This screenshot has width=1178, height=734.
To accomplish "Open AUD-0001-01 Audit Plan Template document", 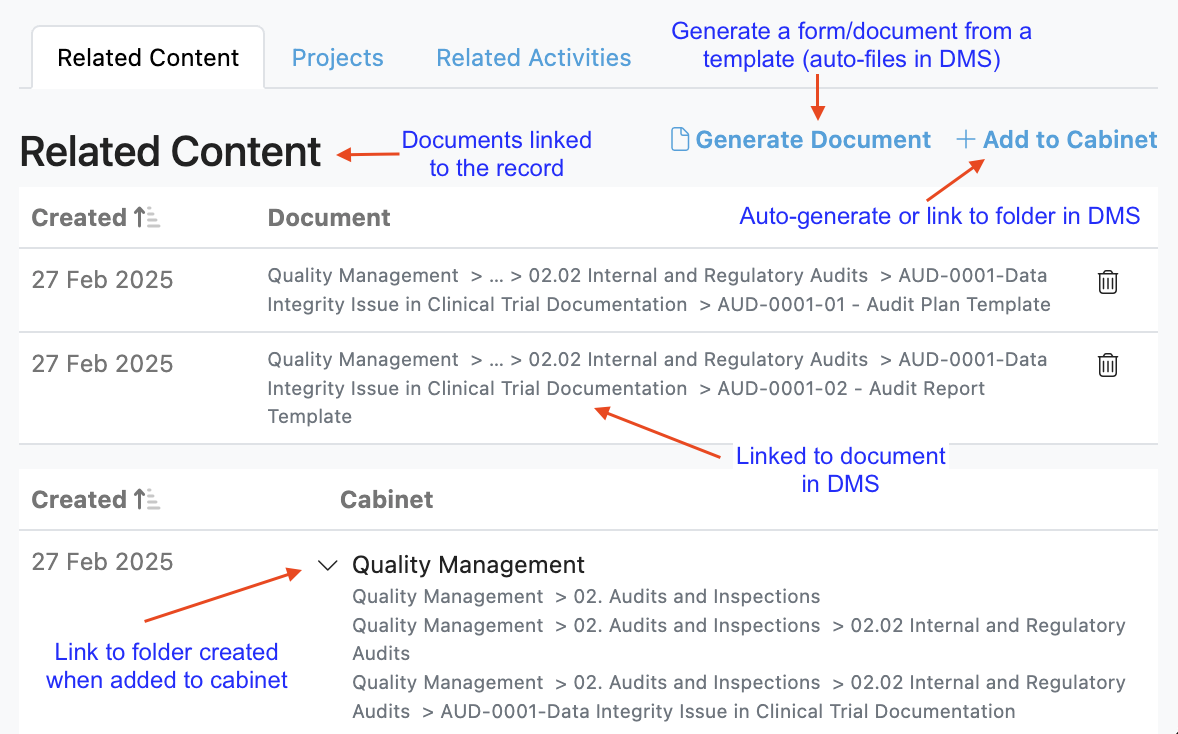I will click(x=883, y=305).
